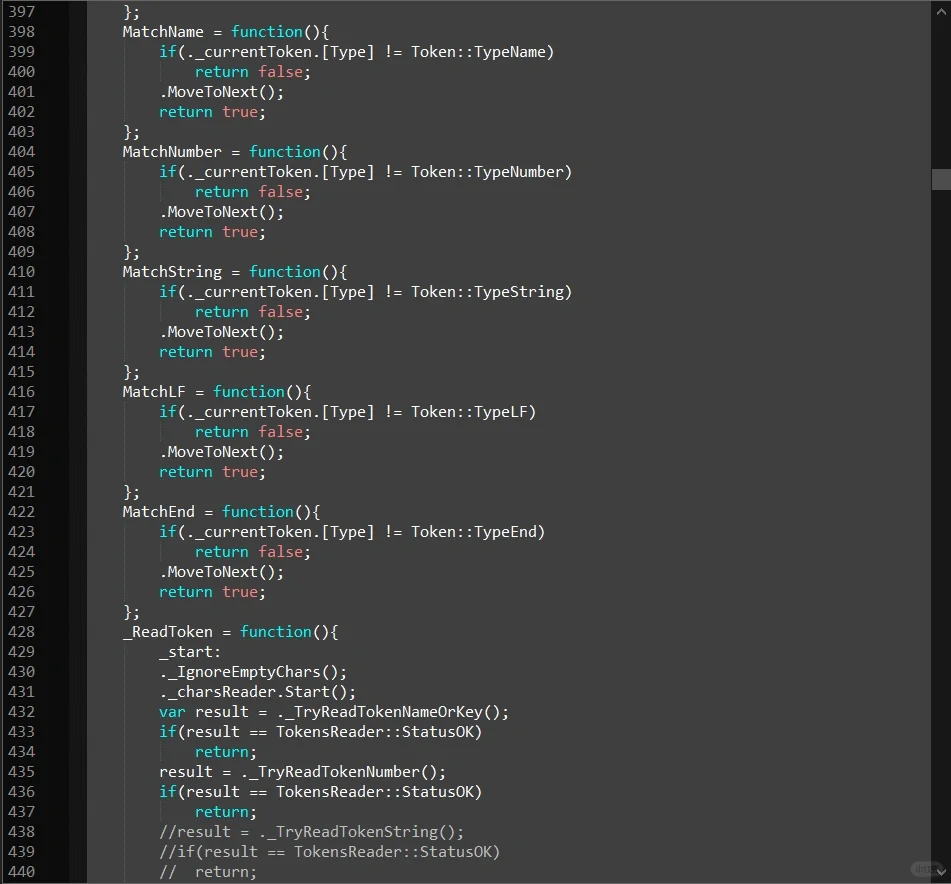The height and width of the screenshot is (884, 951).
Task: Click commented '// return;' on line 440
Action: (x=207, y=872)
